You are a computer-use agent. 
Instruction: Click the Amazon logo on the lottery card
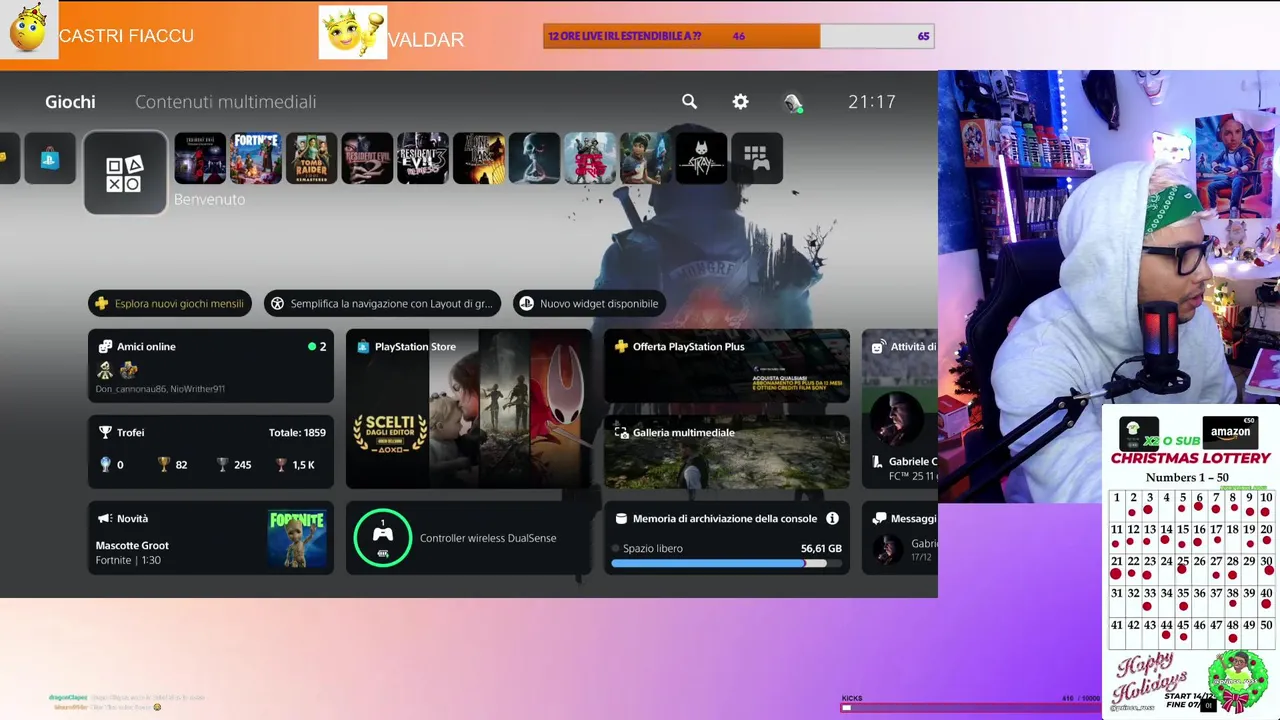pyautogui.click(x=1230, y=431)
